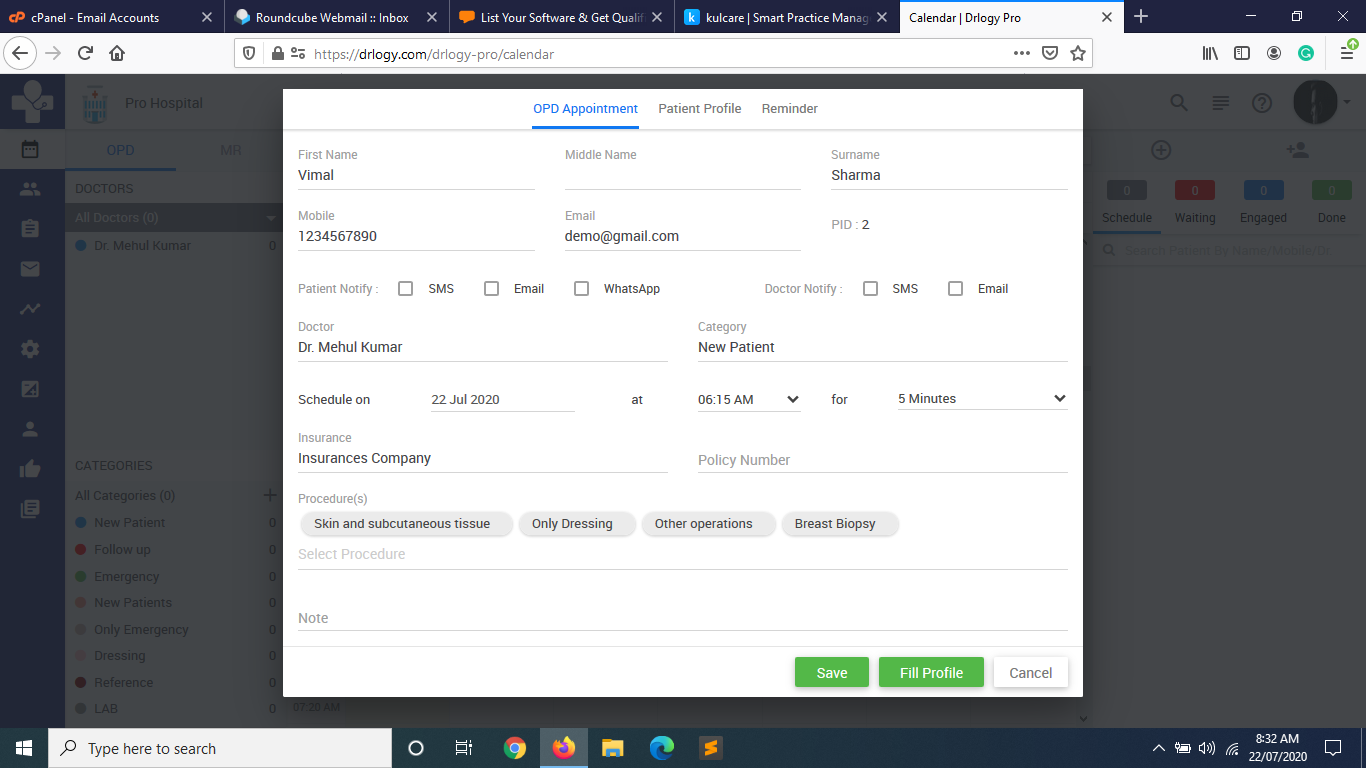
Task: Expand the profile avatar dropdown arrow
Action: pos(1345,102)
